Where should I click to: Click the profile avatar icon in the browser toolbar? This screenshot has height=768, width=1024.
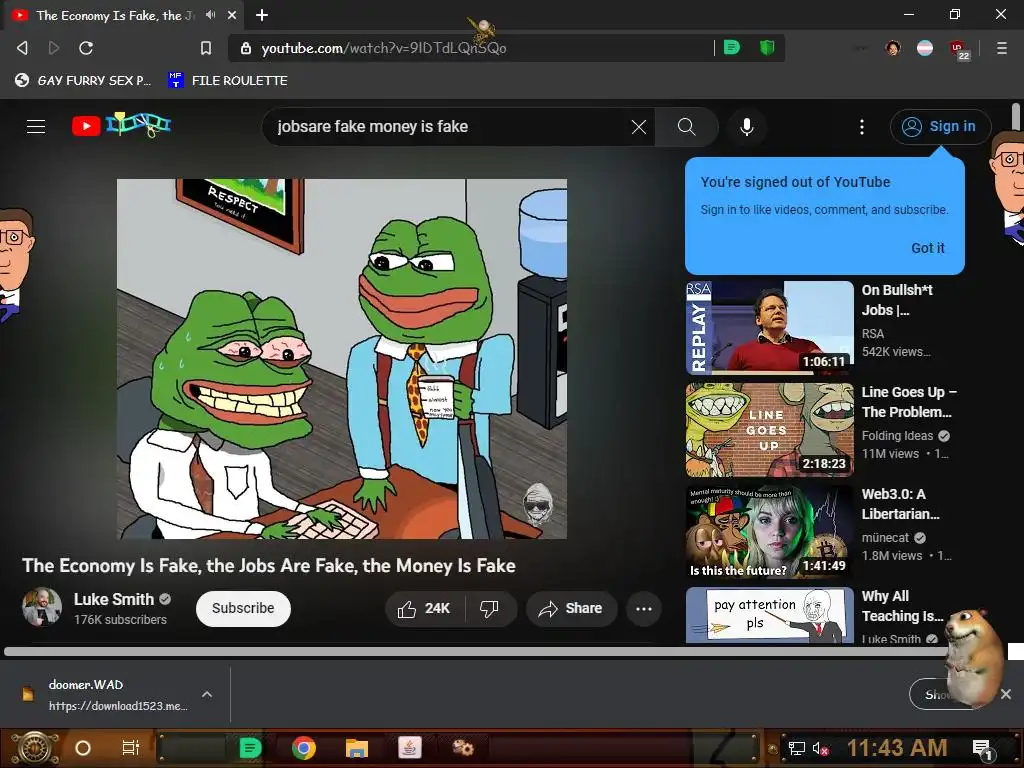pos(893,48)
